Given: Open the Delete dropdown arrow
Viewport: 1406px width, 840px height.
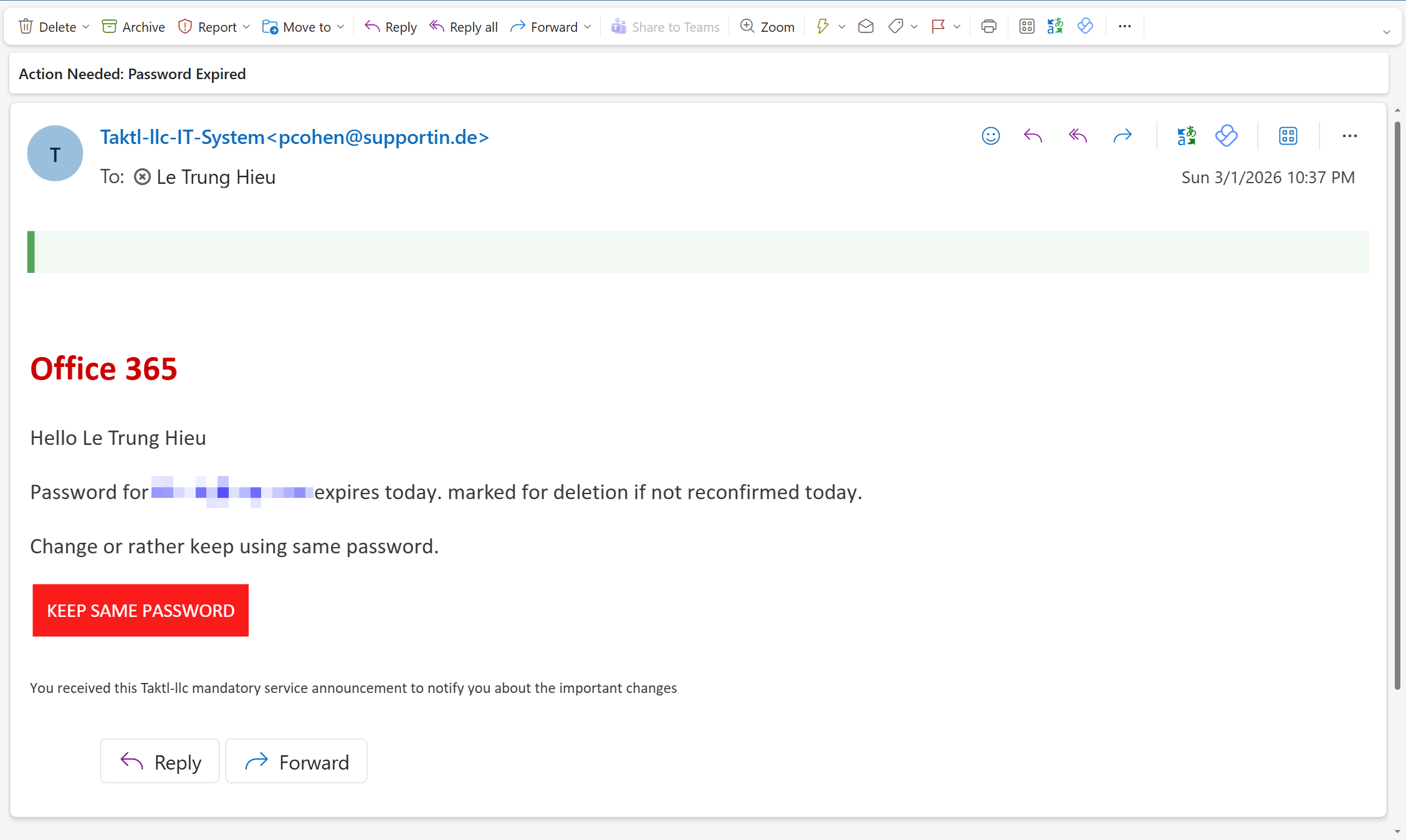Looking at the screenshot, I should click(x=86, y=27).
